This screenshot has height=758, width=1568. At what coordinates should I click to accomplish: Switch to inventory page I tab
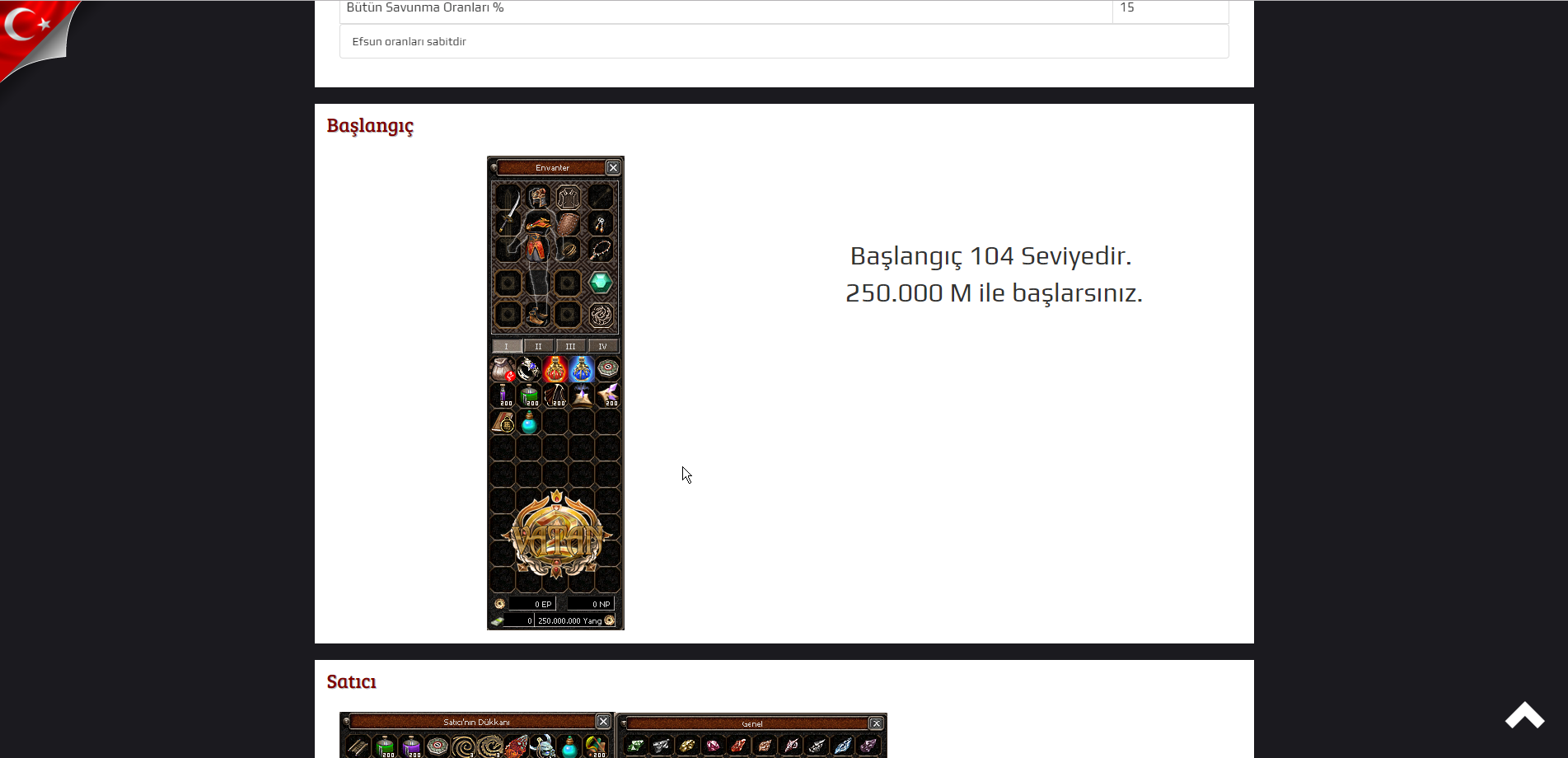point(507,346)
